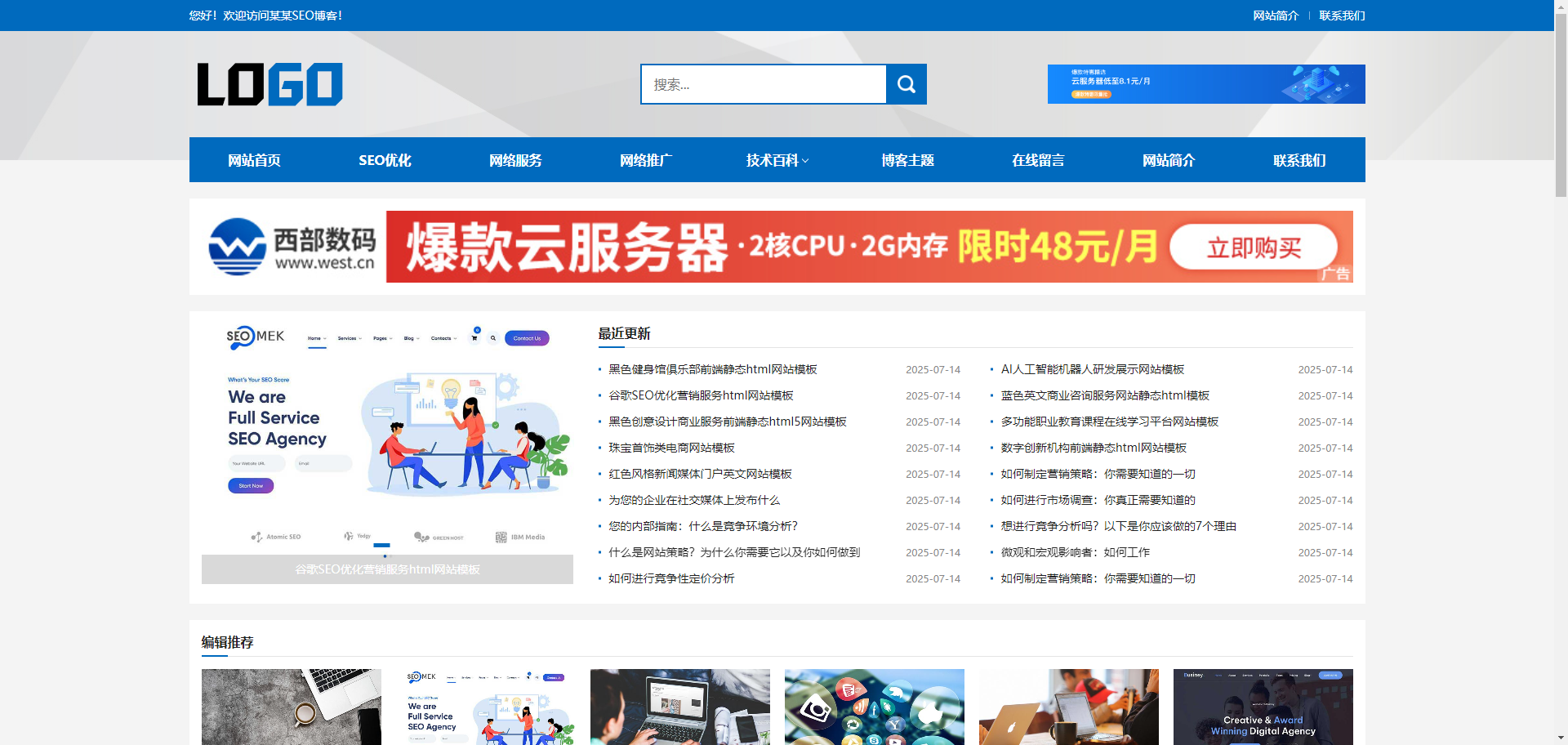Open 蓝色英文商业咨询服务网站静态html模板 article
This screenshot has height=745, width=1568.
[1105, 395]
